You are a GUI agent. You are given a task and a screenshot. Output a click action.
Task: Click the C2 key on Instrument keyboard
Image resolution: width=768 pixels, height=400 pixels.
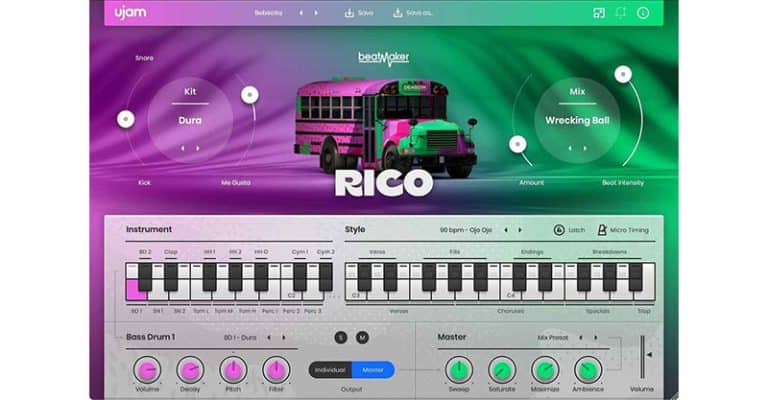click(291, 295)
